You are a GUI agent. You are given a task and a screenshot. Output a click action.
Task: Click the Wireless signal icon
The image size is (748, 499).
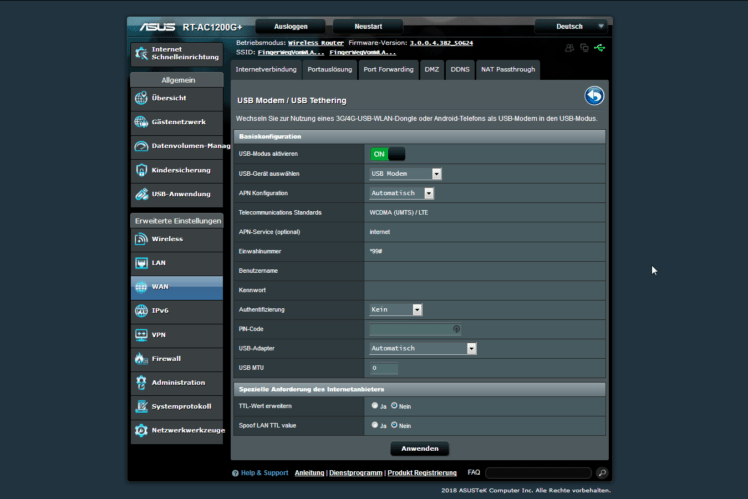point(141,239)
